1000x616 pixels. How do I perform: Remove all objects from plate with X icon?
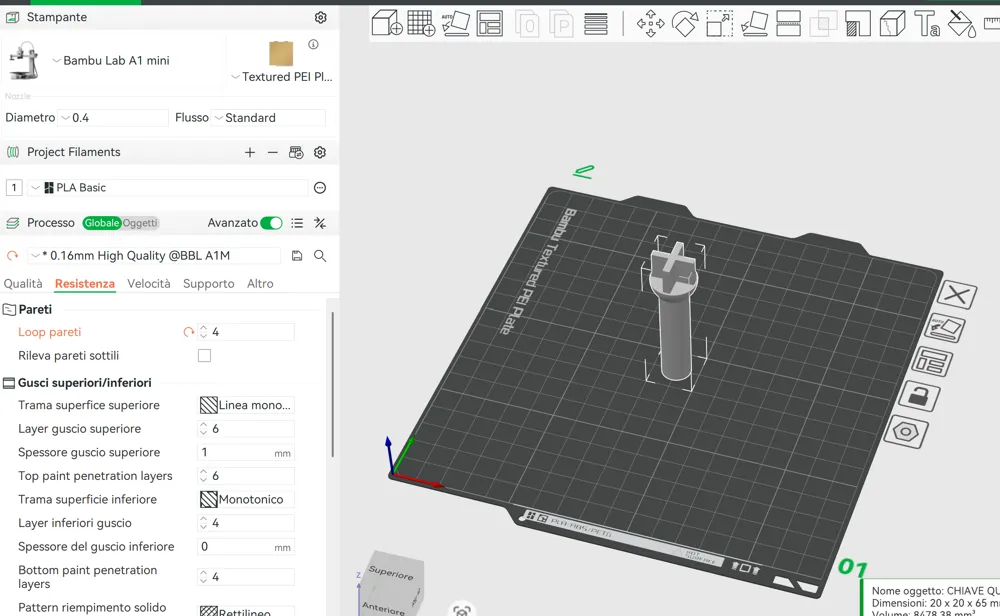(x=957, y=295)
